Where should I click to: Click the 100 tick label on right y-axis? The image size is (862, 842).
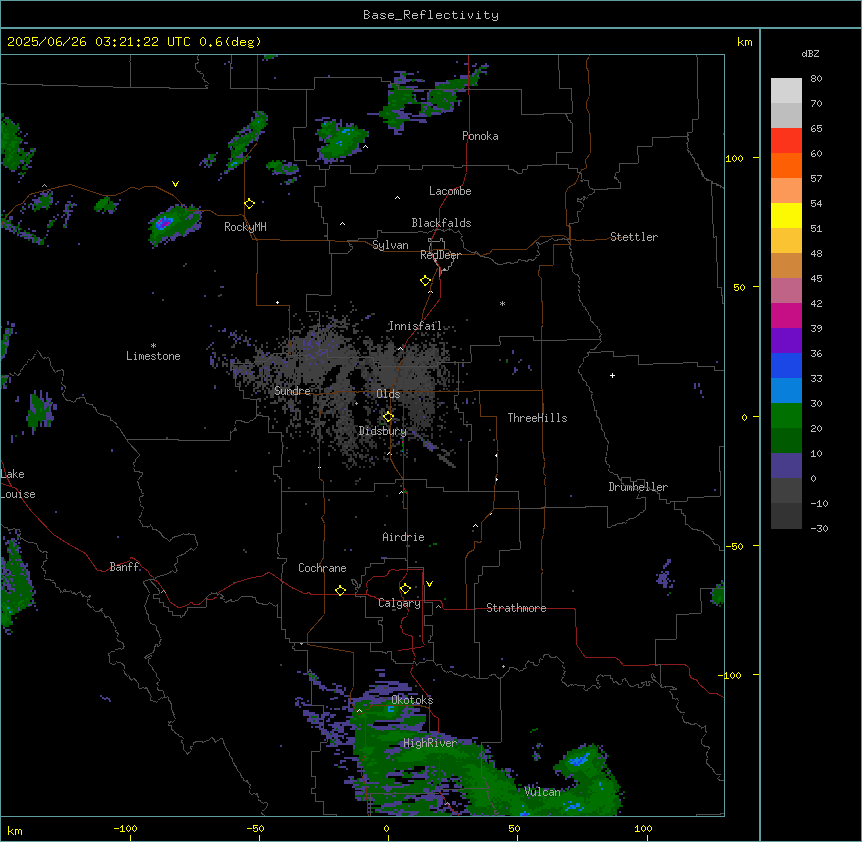734,158
